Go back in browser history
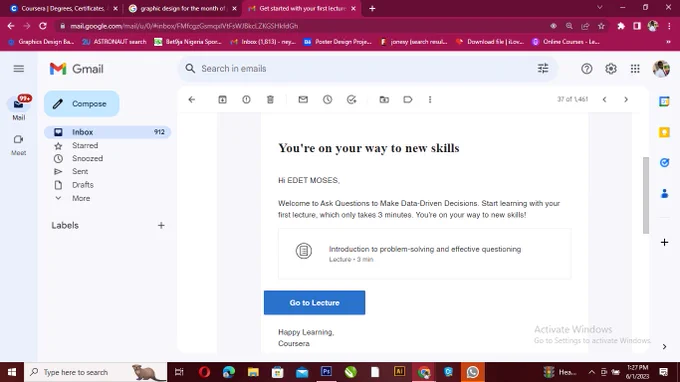The width and height of the screenshot is (680, 382). click(11, 26)
